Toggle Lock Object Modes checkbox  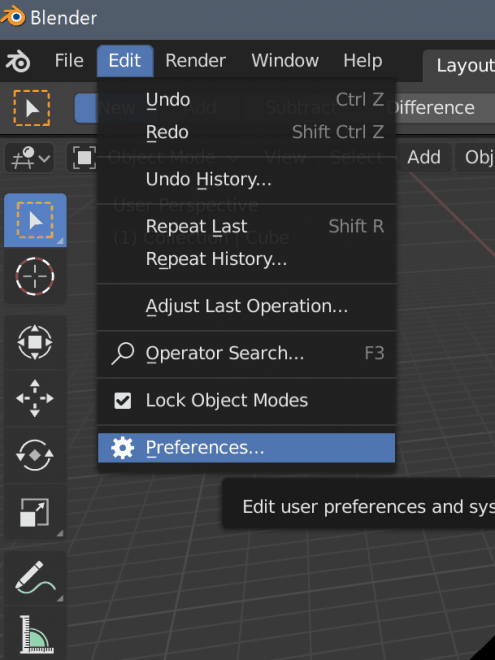(x=122, y=401)
